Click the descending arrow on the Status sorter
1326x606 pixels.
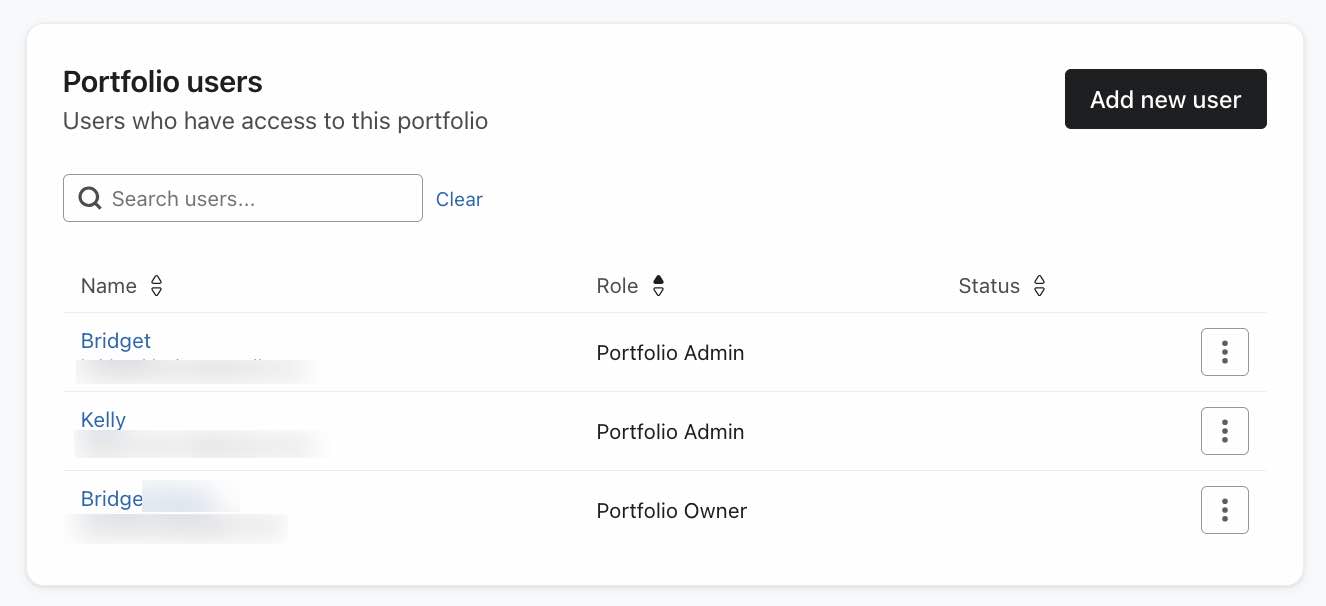pyautogui.click(x=1040, y=292)
